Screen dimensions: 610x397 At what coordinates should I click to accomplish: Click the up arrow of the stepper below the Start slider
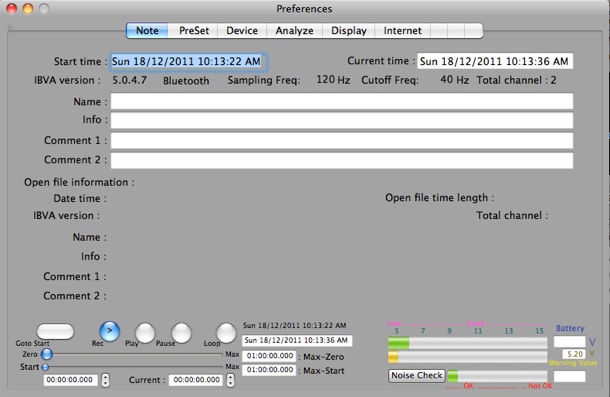[x=105, y=377]
